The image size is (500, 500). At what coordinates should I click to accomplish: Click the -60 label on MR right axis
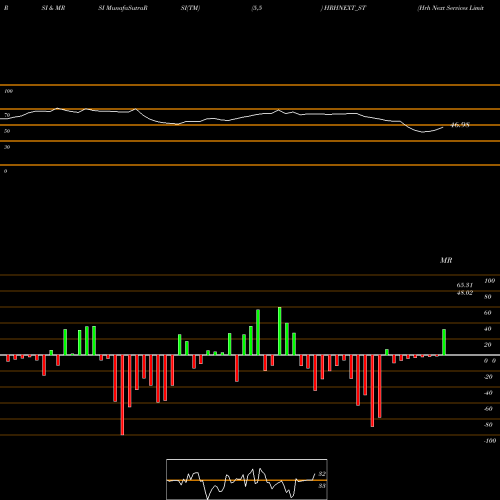pos(488,409)
